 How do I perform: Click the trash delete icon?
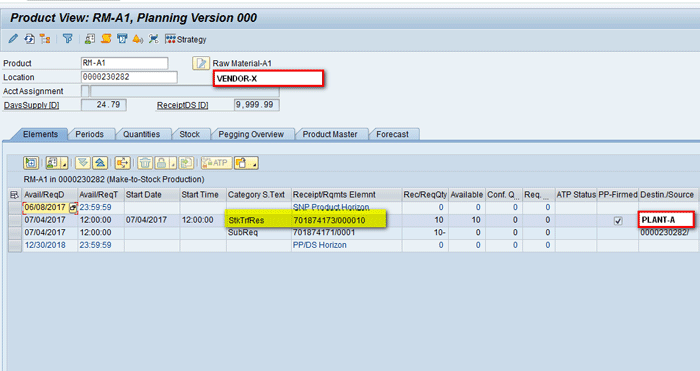click(145, 163)
